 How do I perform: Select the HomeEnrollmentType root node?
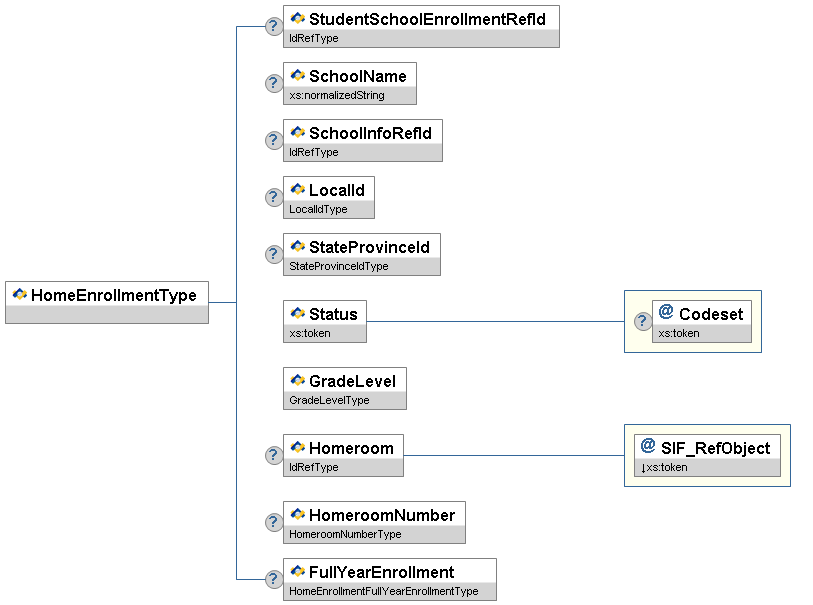[x=107, y=295]
